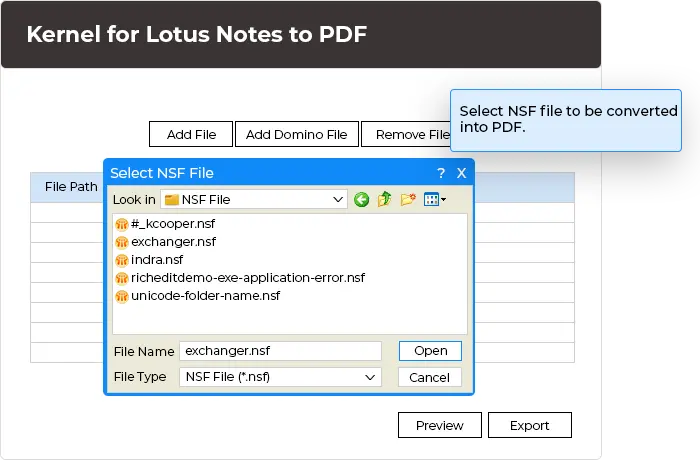Click the indra.nsf file icon
This screenshot has height=460, width=700.
pos(121,260)
